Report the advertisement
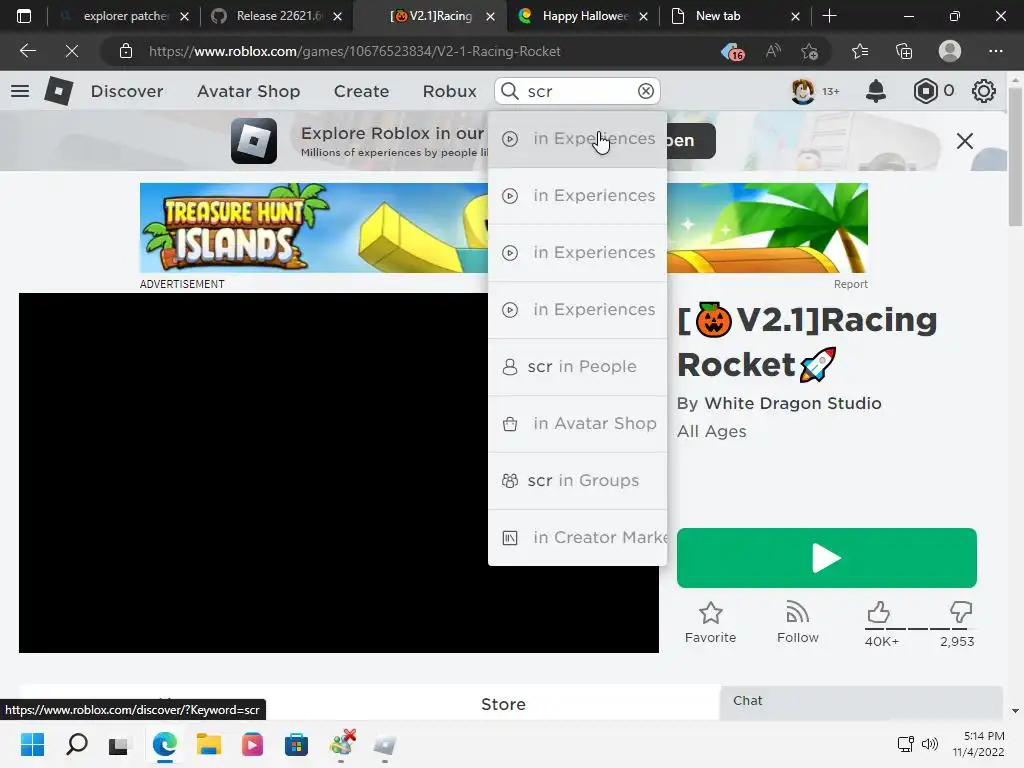The image size is (1024, 768). (850, 284)
